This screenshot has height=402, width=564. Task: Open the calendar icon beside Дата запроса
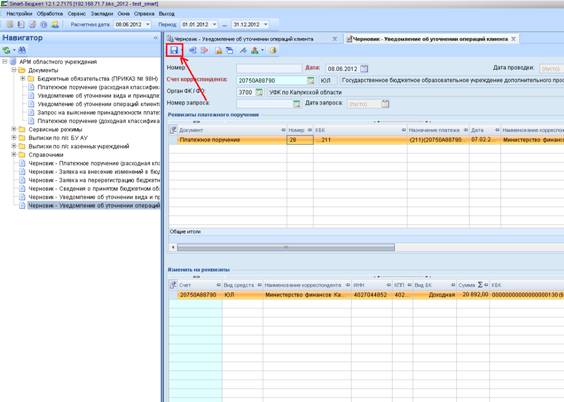pyautogui.click(x=385, y=104)
